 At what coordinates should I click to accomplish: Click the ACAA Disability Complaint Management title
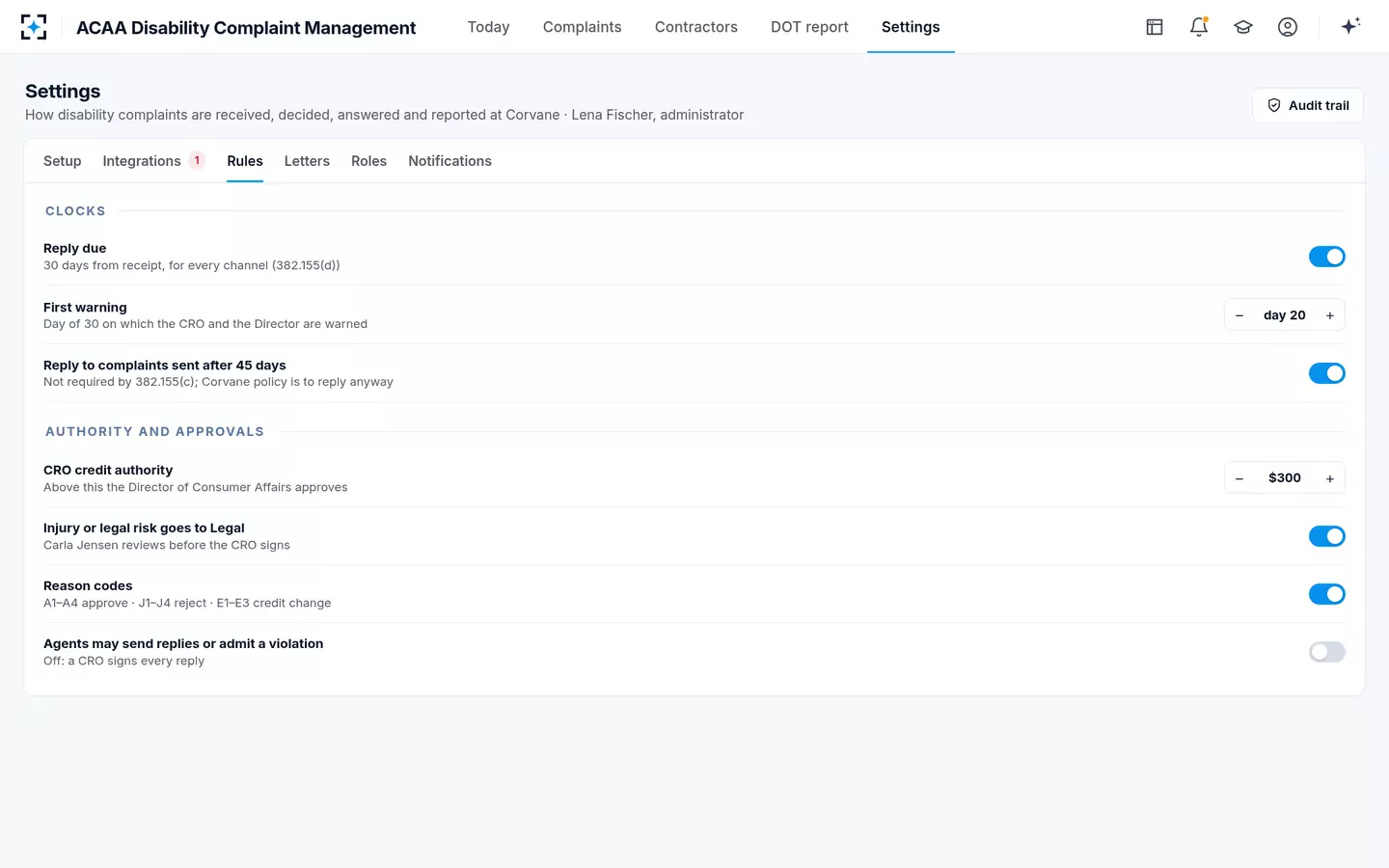(x=246, y=28)
